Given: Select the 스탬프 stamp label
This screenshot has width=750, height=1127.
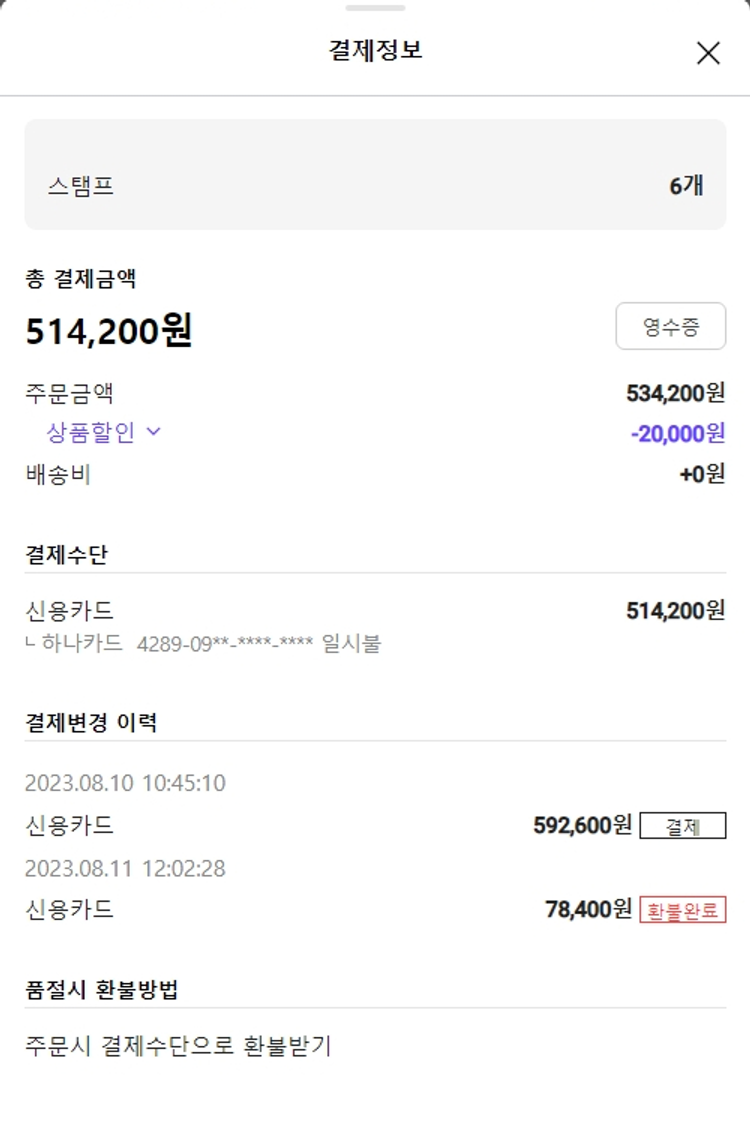Looking at the screenshot, I should click(x=80, y=186).
